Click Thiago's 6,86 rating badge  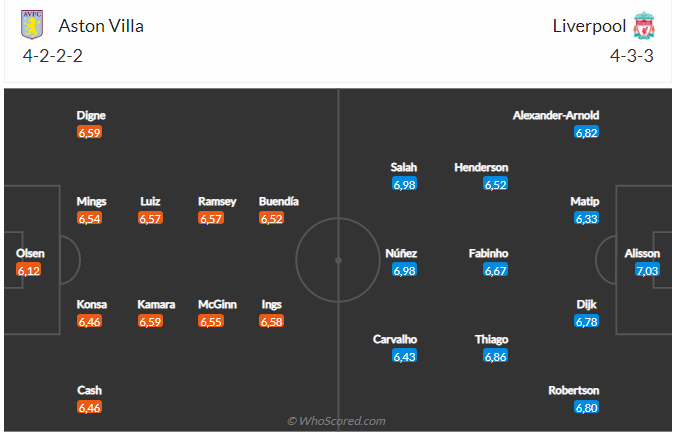click(x=495, y=356)
